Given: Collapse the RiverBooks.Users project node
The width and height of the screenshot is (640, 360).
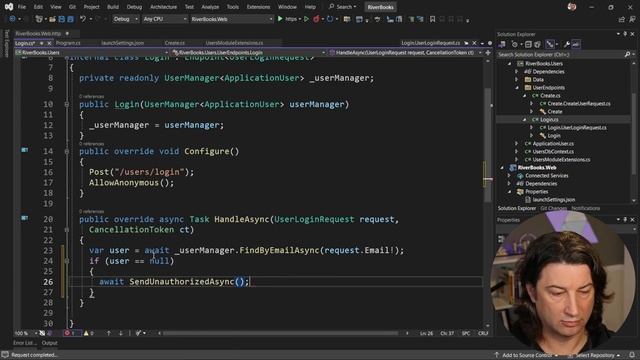Looking at the screenshot, I should click(x=509, y=64).
